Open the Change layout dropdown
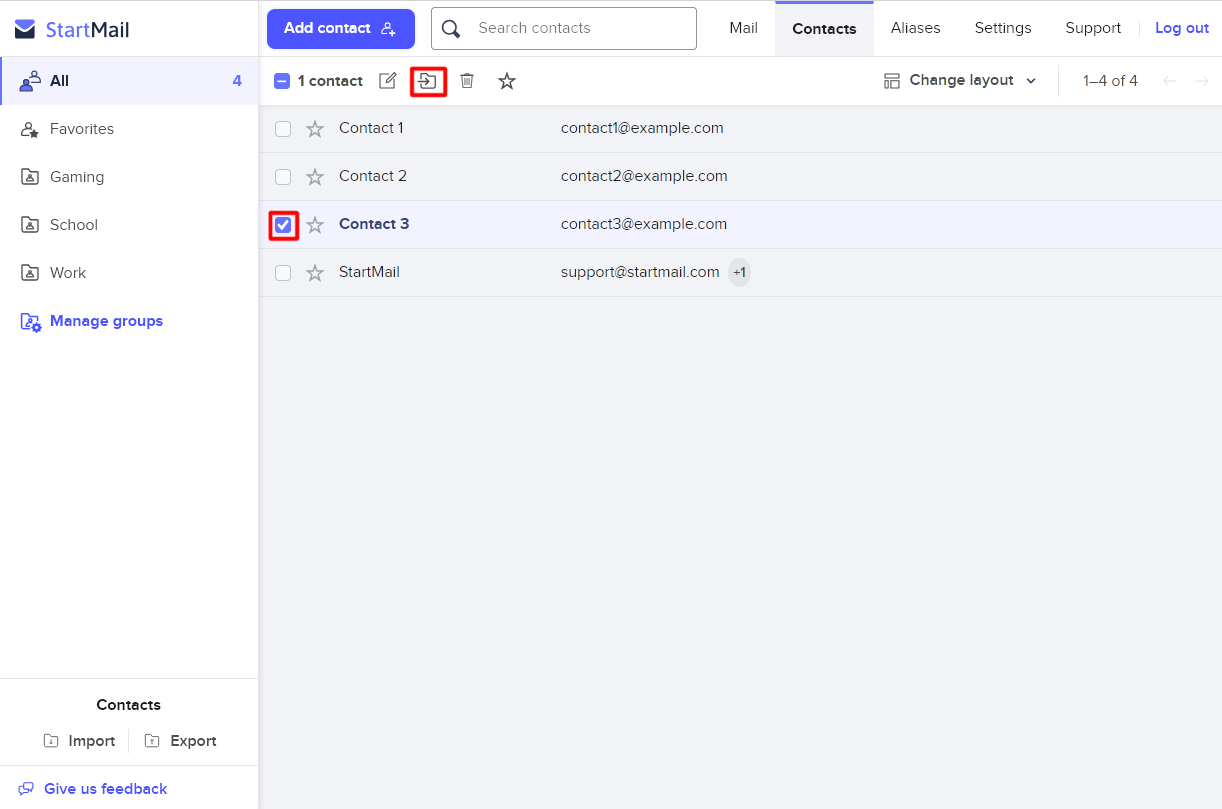 pyautogui.click(x=960, y=81)
